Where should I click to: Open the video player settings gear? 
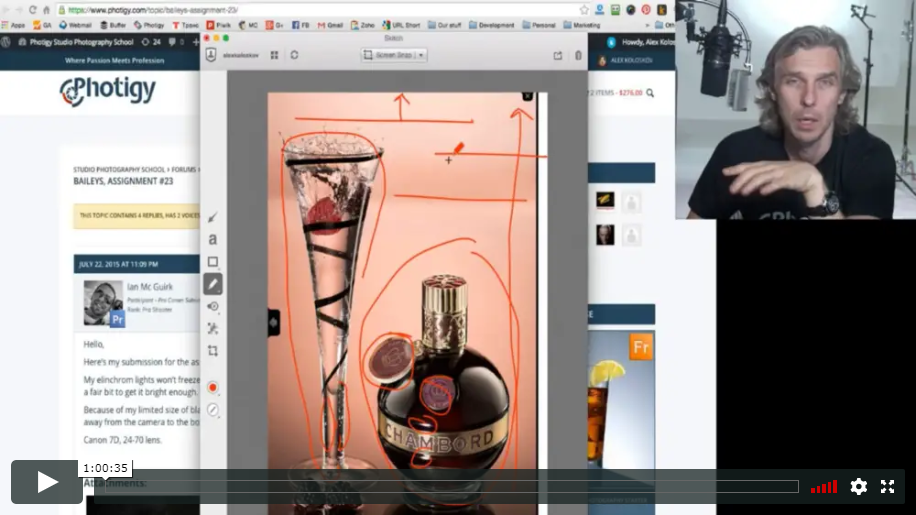[x=858, y=486]
